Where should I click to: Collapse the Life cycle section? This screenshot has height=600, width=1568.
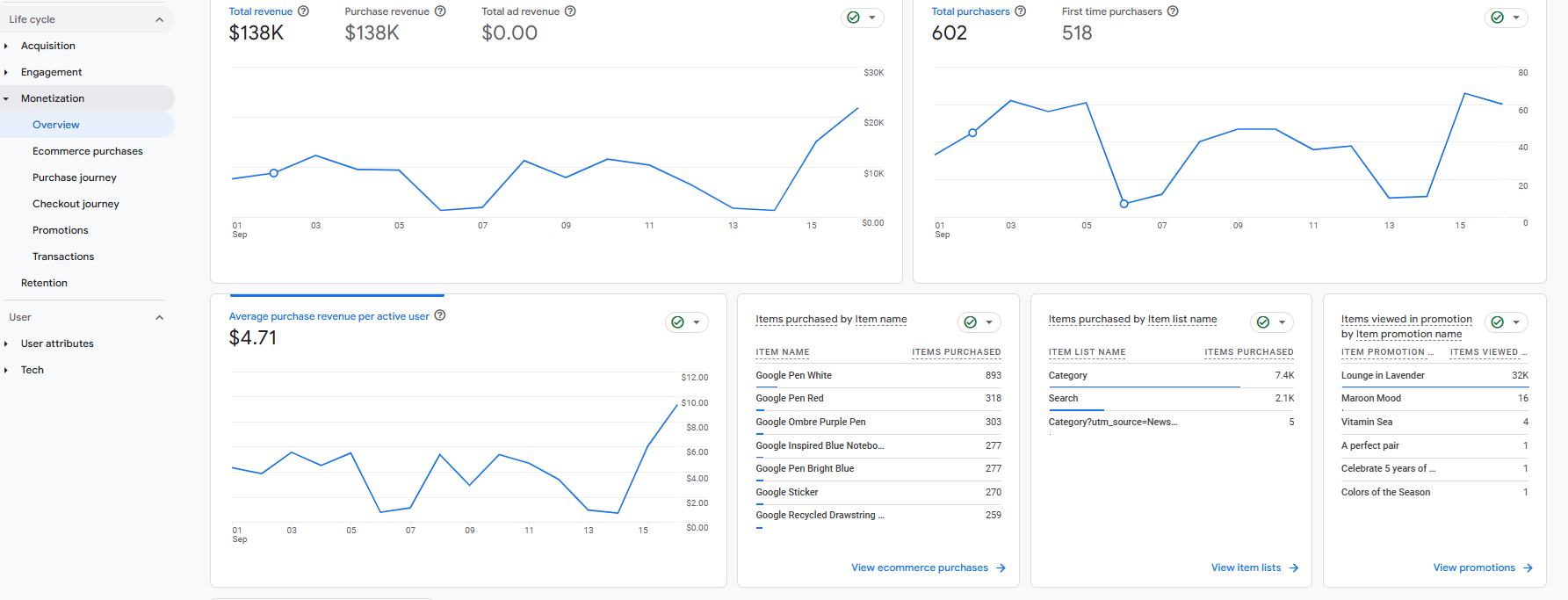[159, 19]
